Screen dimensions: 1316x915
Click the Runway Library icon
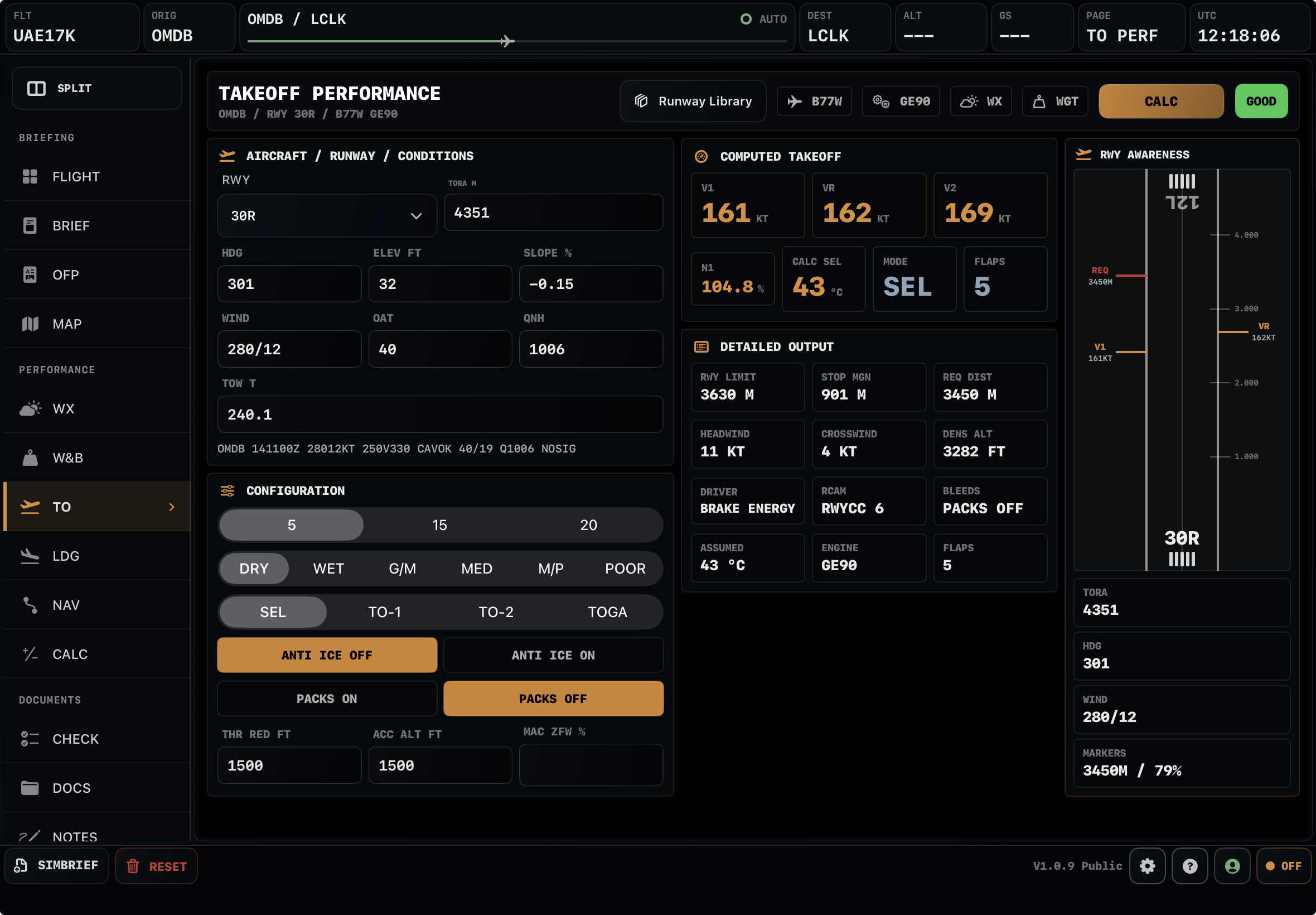click(x=641, y=101)
